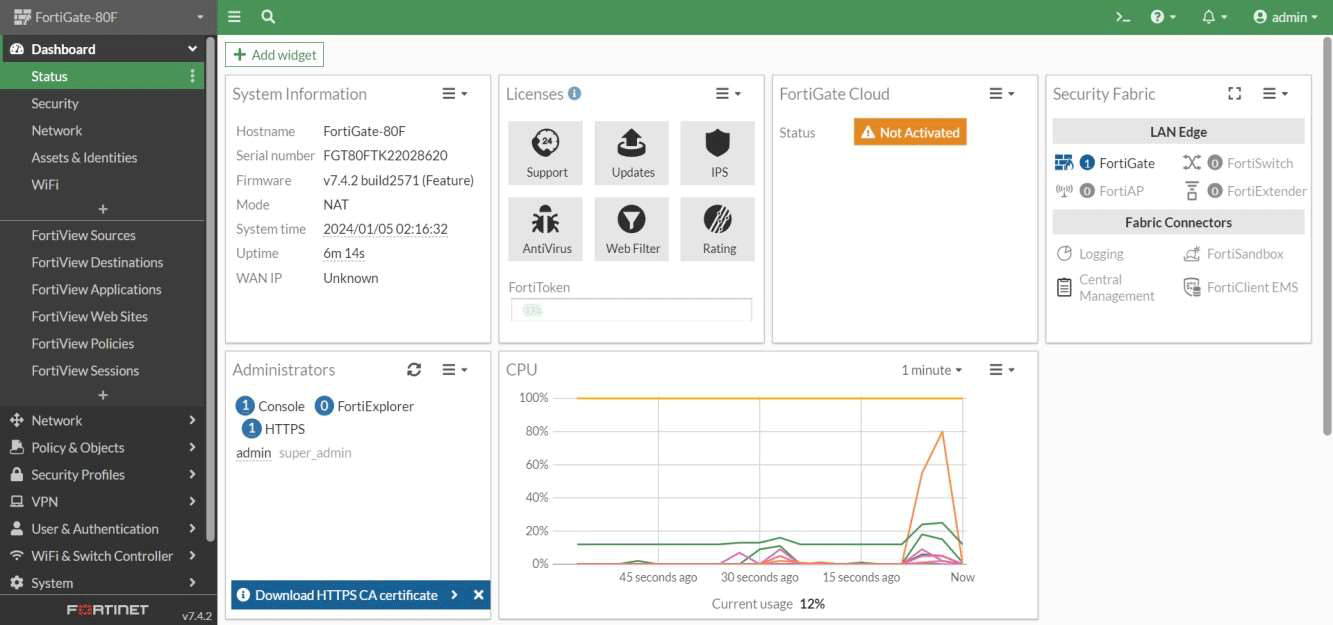
Task: Open FortiView Destinations
Action: point(97,262)
